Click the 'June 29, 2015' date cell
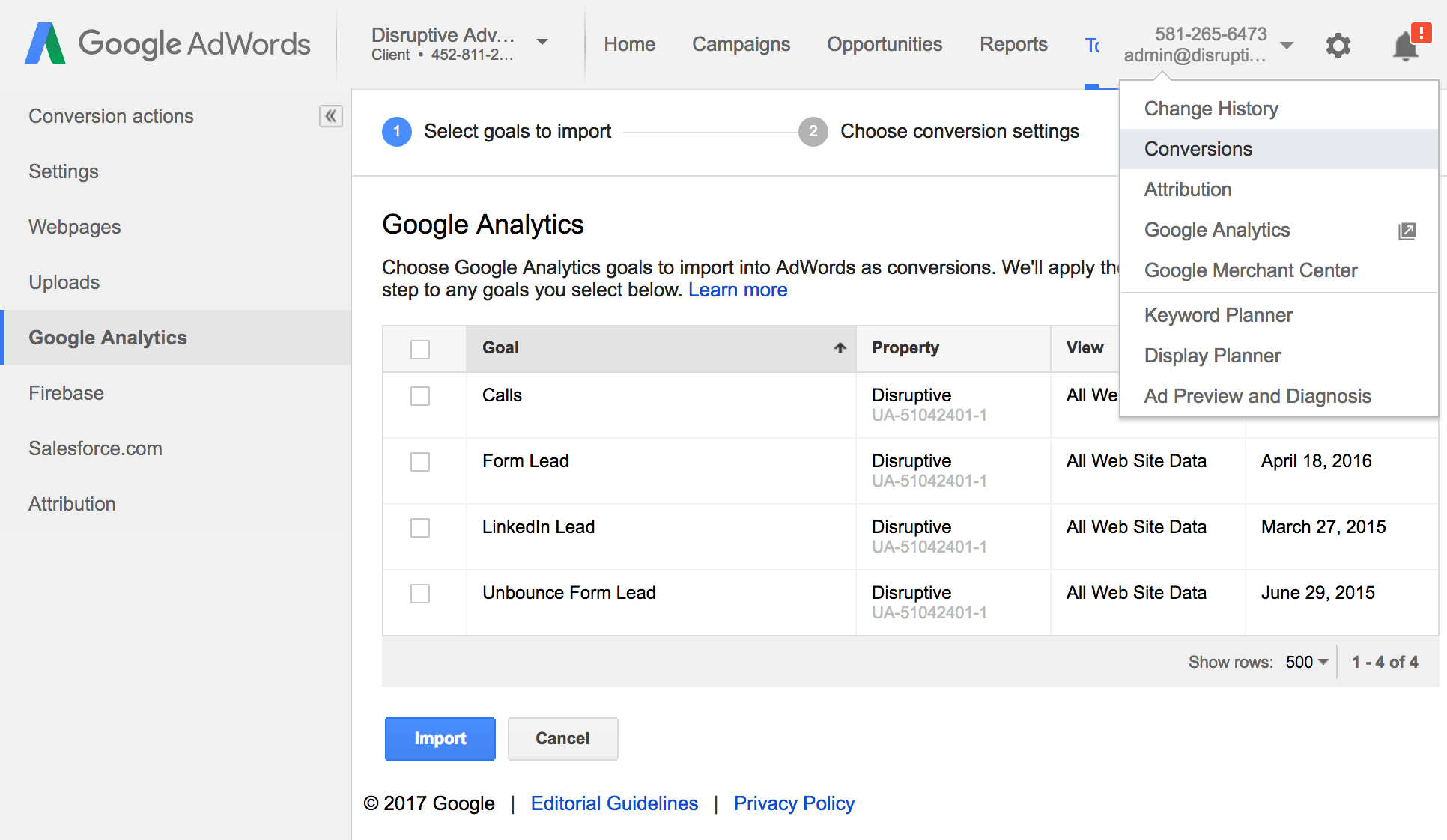The height and width of the screenshot is (840, 1447). point(1317,593)
